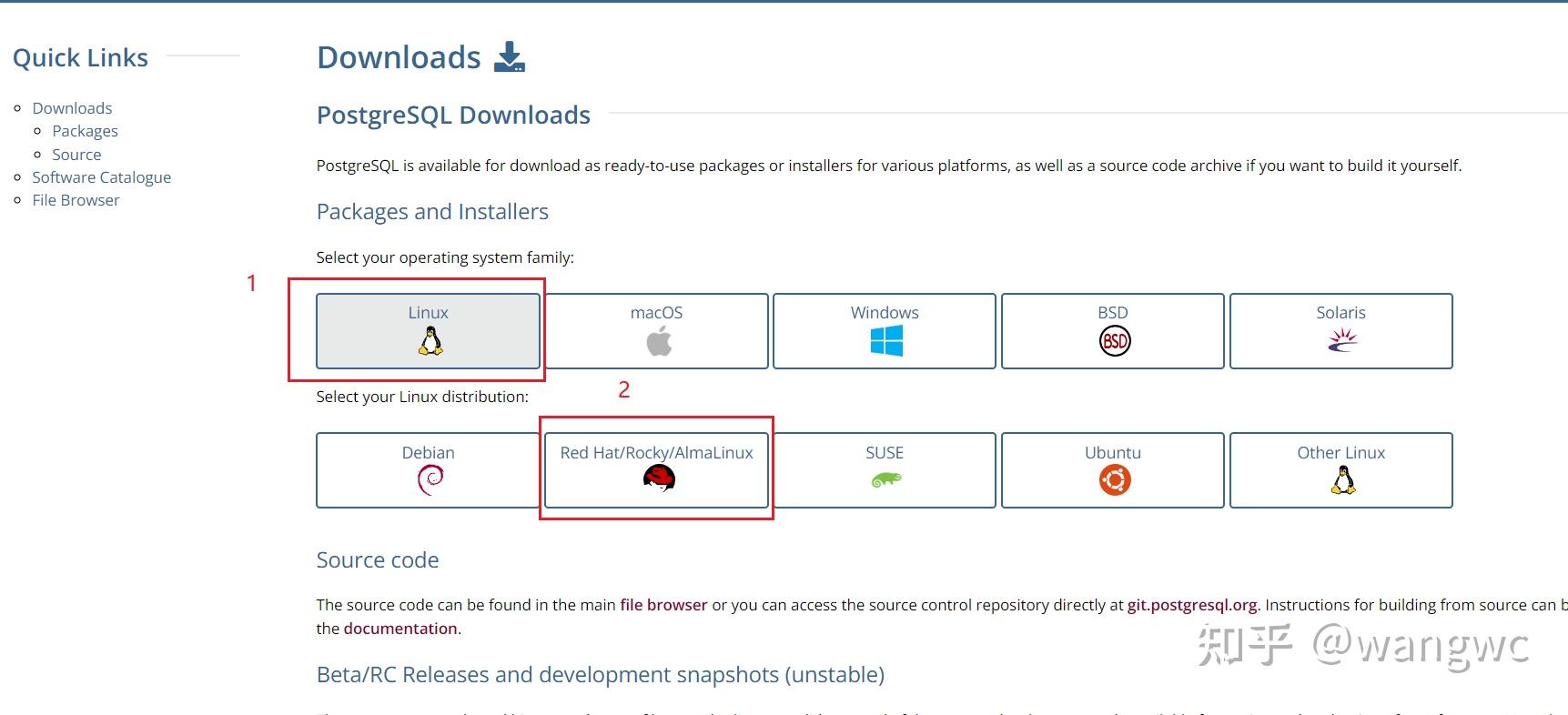Select the Solaris starburst icon
Screen dimensions: 1568x715
pos(1342,340)
